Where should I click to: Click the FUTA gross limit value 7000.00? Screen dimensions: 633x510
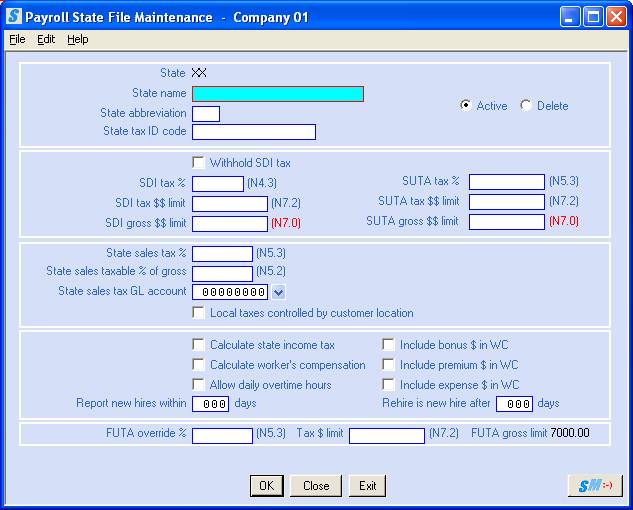click(570, 433)
